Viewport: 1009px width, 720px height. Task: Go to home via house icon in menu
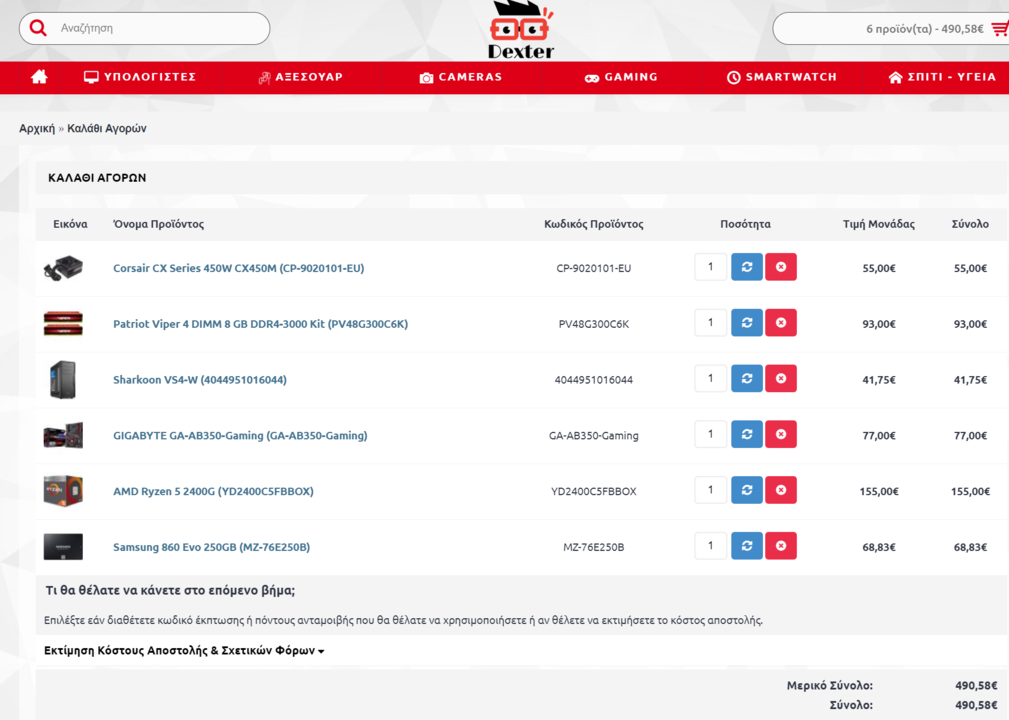[x=39, y=77]
